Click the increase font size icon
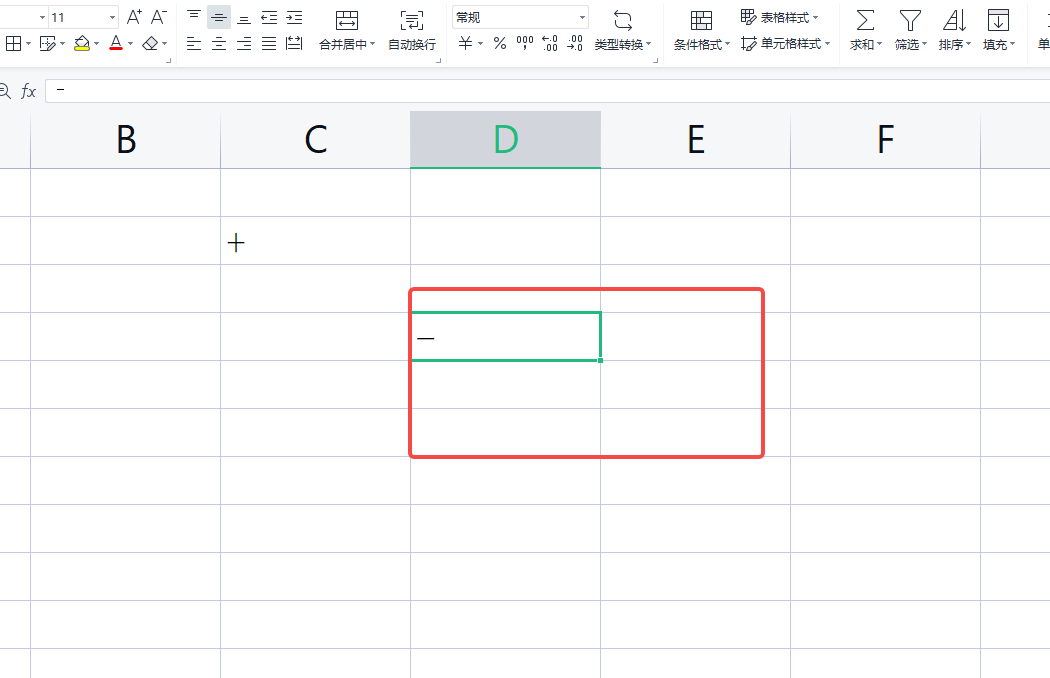 (x=134, y=17)
